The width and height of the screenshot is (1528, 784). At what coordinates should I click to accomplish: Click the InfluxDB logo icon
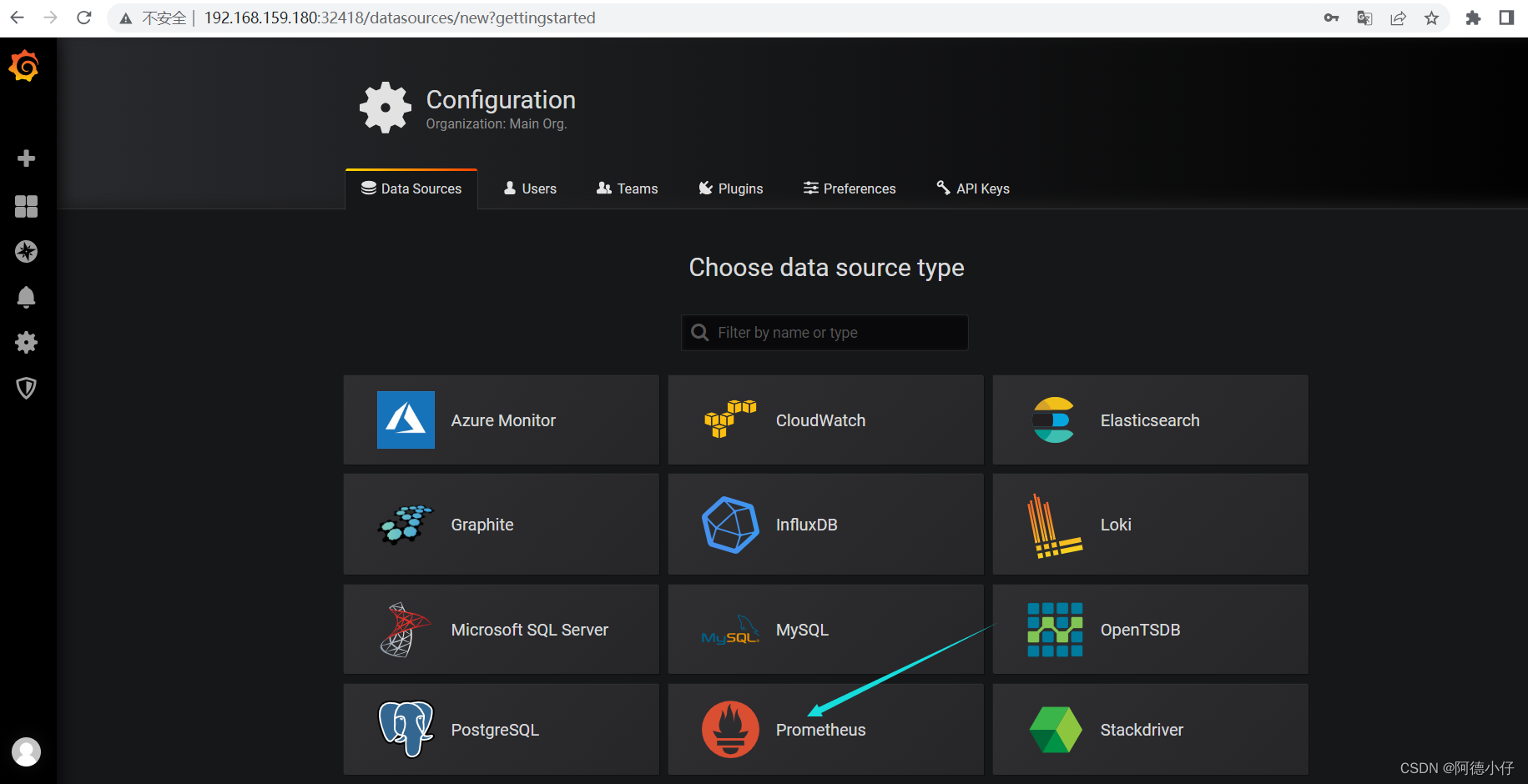(730, 525)
